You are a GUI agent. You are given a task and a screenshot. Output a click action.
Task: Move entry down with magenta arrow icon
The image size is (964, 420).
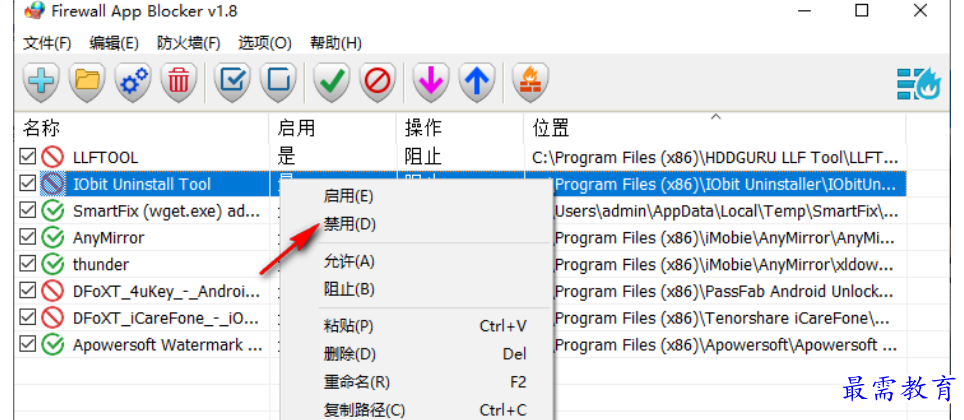pos(432,82)
